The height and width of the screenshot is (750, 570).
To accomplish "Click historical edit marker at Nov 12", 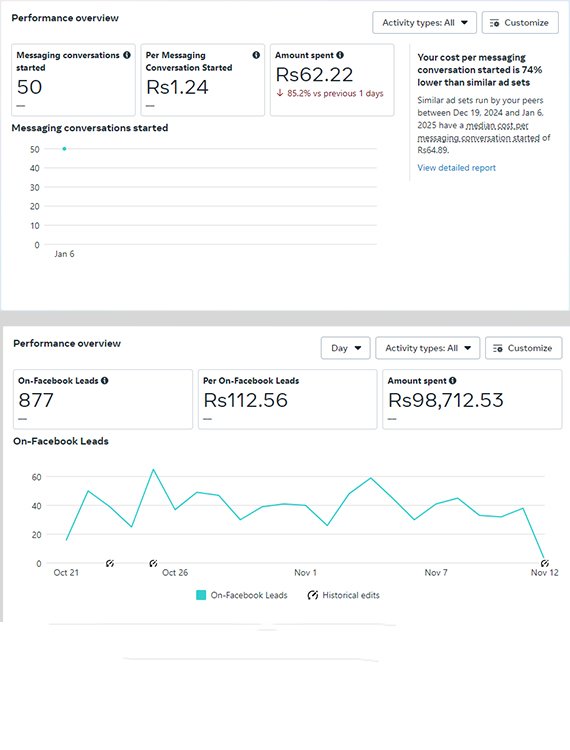I will [x=545, y=563].
